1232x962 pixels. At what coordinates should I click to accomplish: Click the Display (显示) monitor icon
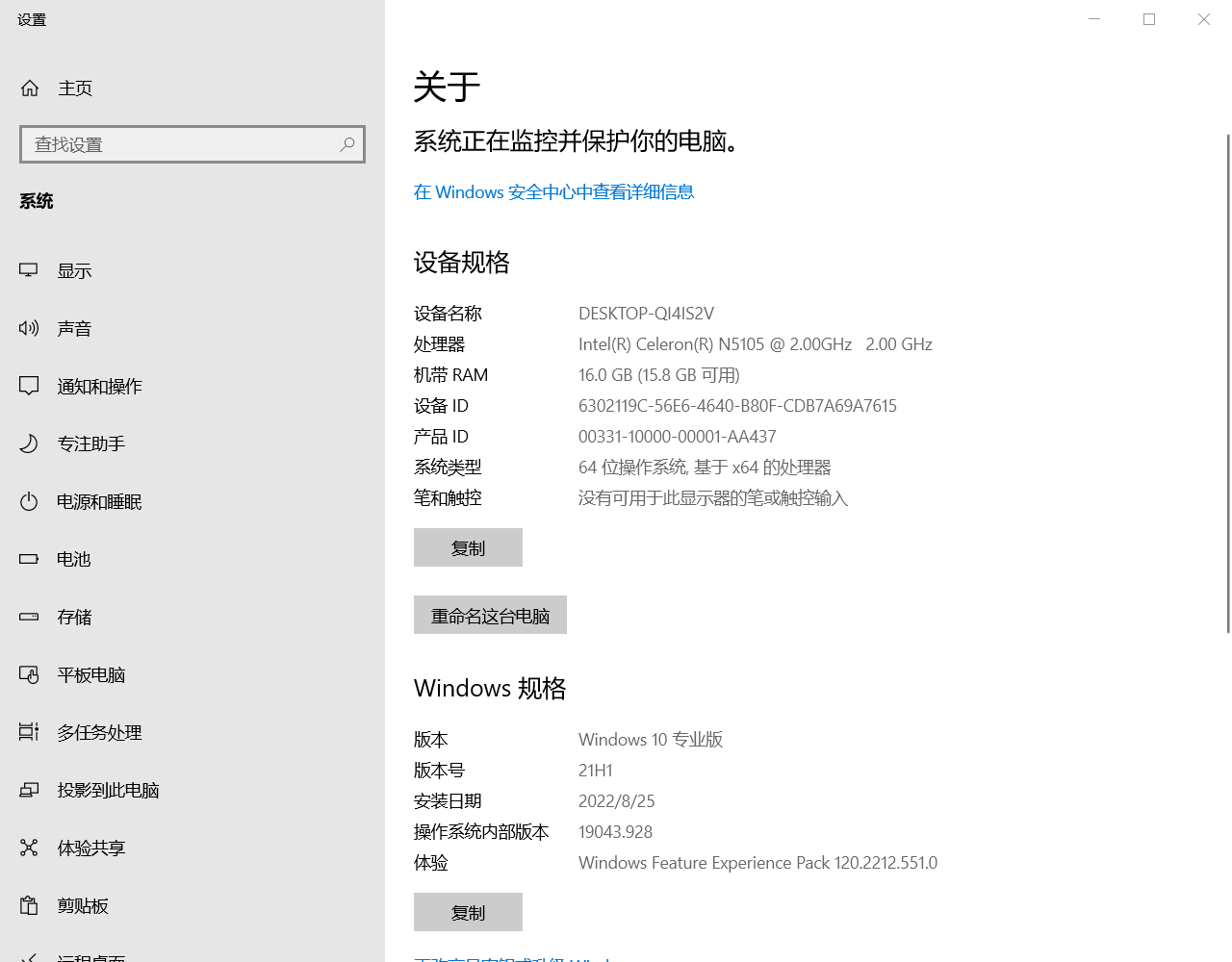tap(29, 270)
